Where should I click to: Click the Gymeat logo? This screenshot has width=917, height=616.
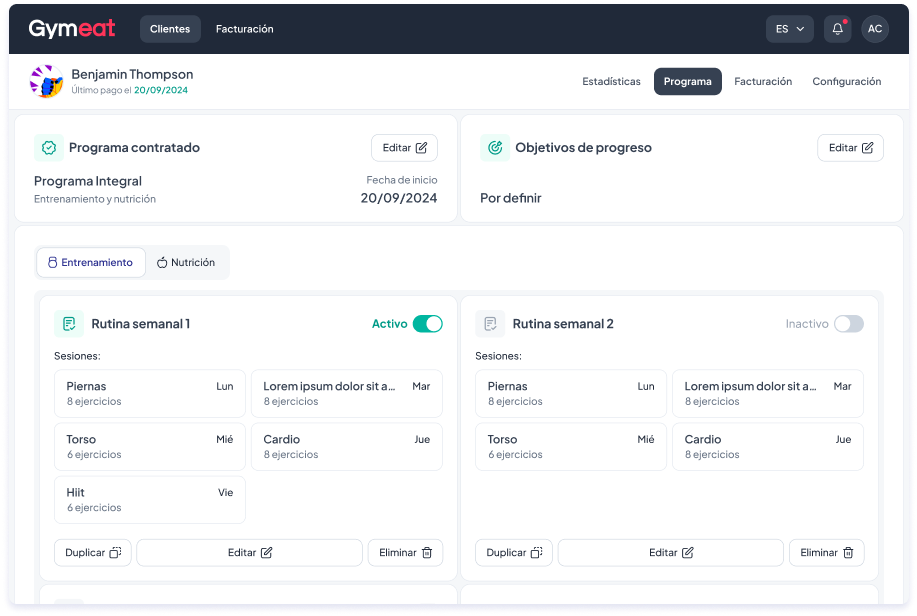(72, 29)
